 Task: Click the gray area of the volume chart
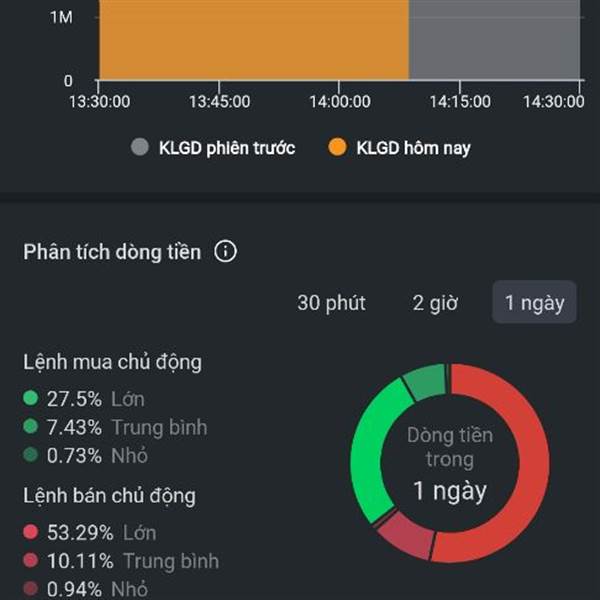pyautogui.click(x=495, y=40)
